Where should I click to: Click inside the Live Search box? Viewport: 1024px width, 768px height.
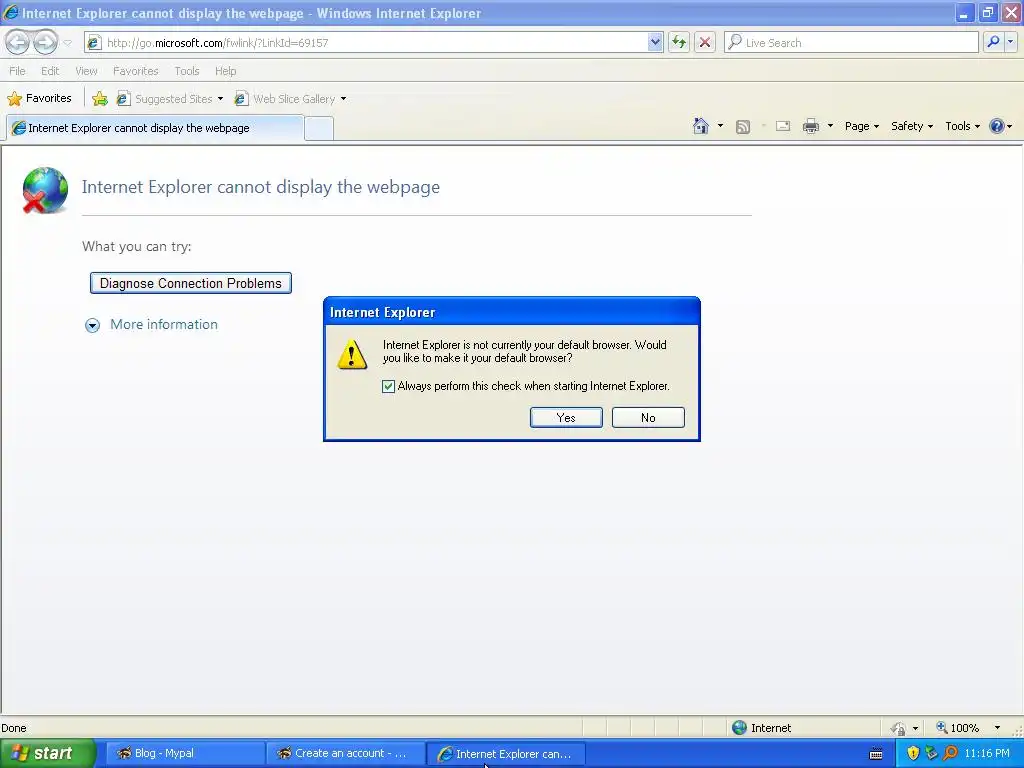(x=851, y=42)
